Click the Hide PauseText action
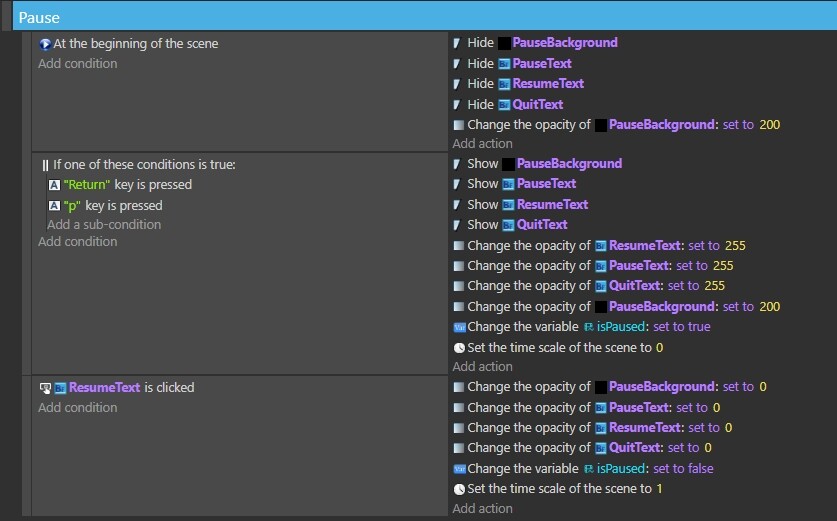 pyautogui.click(x=512, y=64)
